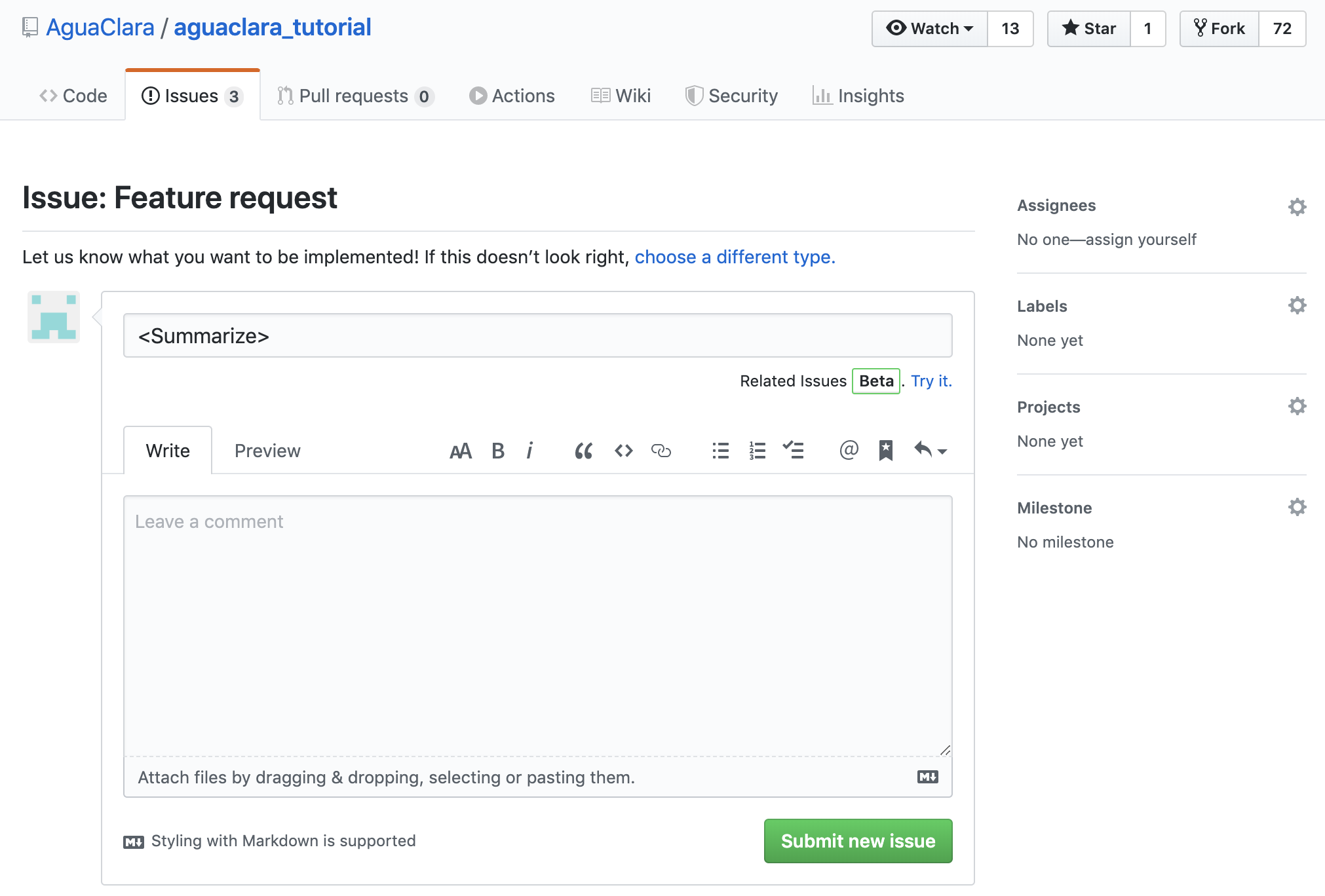Screen dimensions: 1325x896
Task: Click the Beta badge
Action: coord(876,381)
